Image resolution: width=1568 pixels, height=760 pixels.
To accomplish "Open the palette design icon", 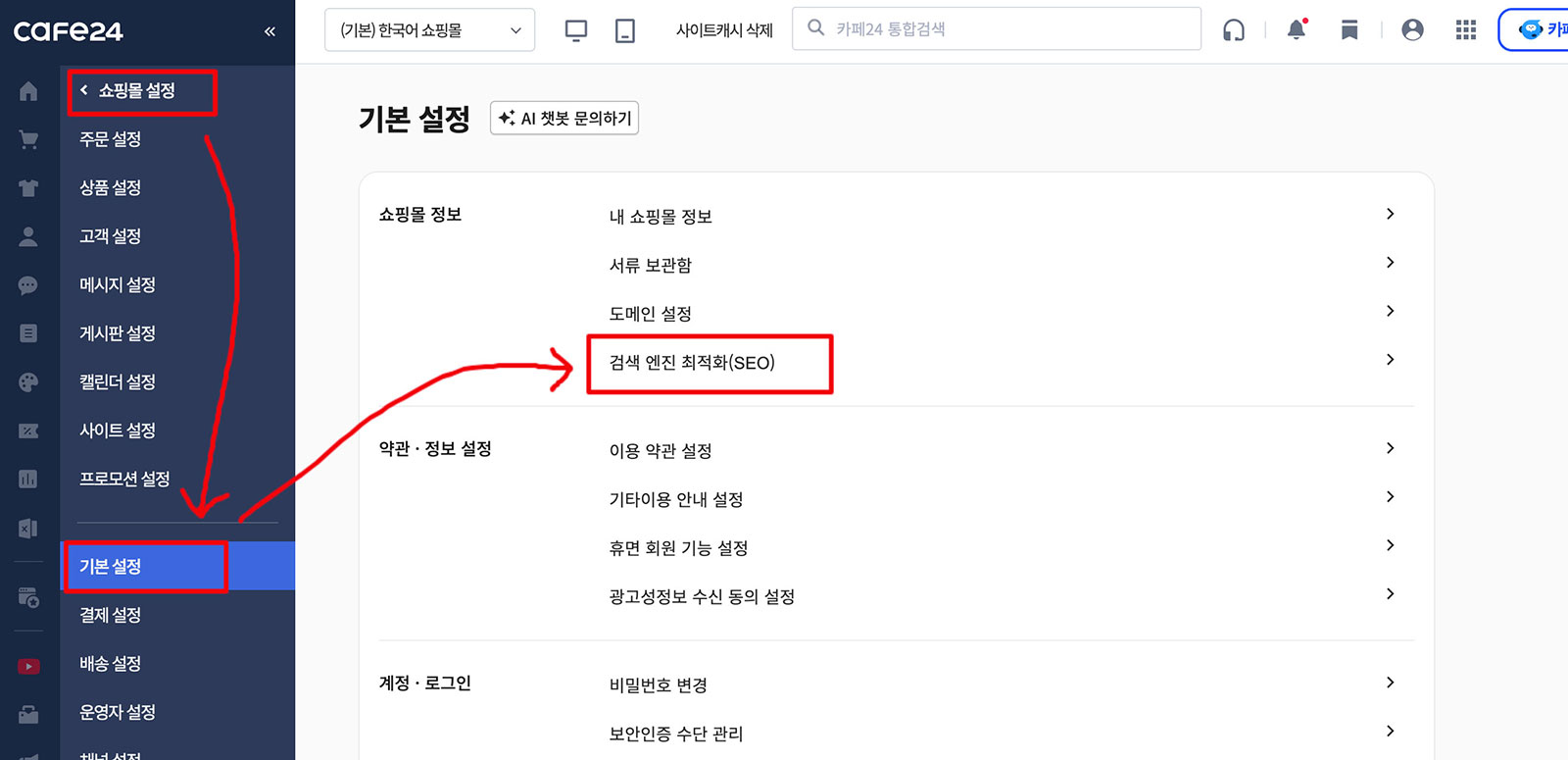I will click(x=28, y=382).
